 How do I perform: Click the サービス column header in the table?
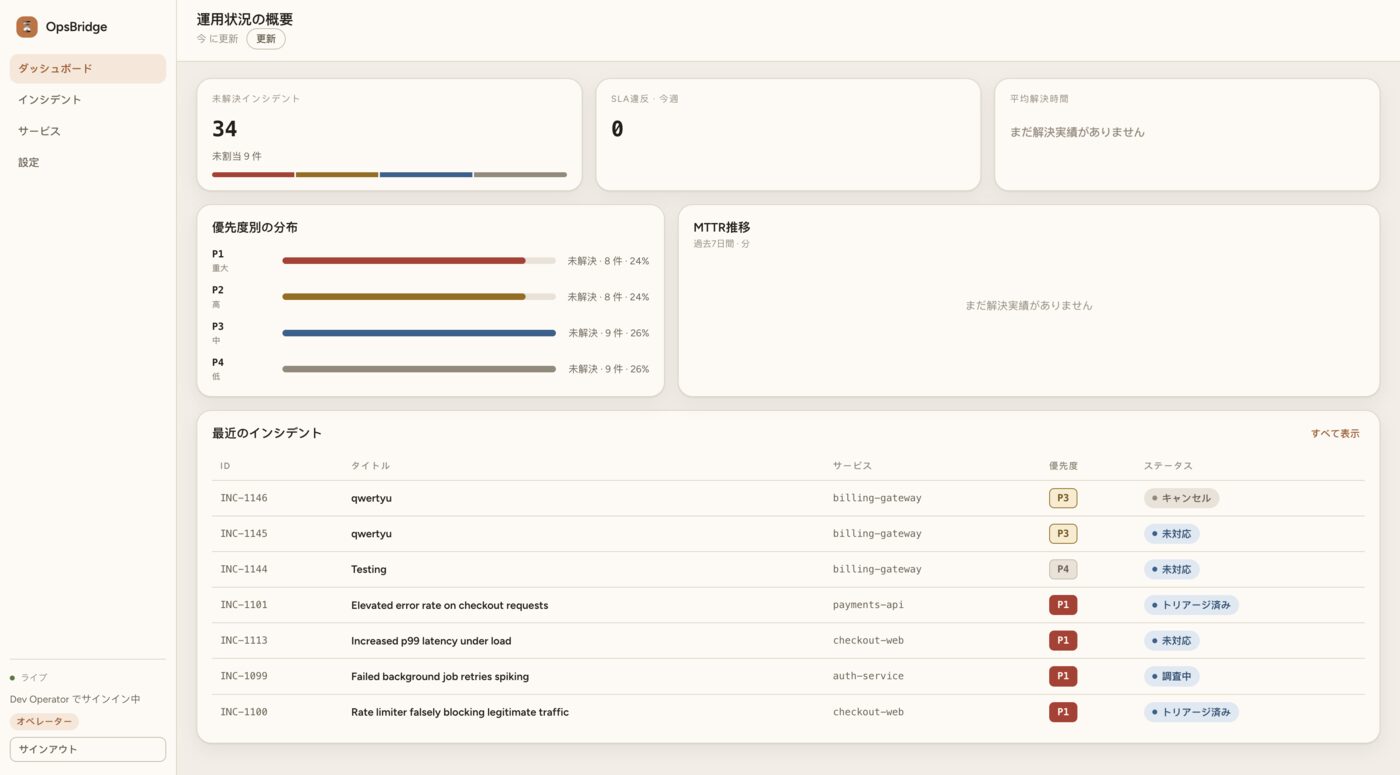pos(852,466)
